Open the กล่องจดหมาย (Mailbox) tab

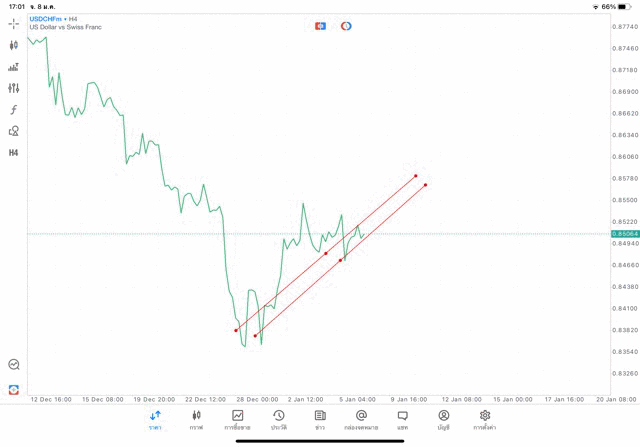(x=361, y=420)
